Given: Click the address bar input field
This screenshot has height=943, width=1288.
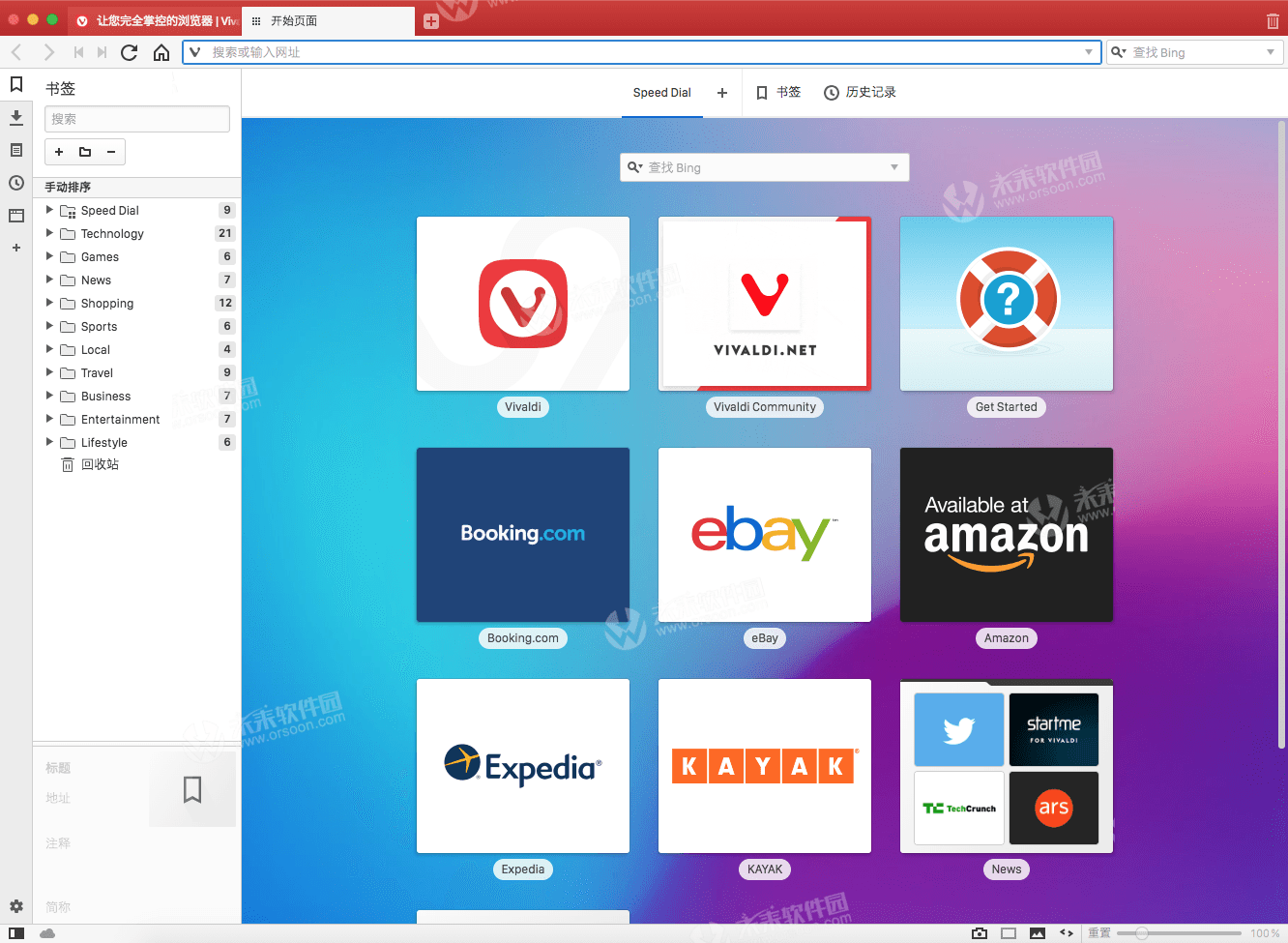Looking at the screenshot, I should click(x=643, y=52).
